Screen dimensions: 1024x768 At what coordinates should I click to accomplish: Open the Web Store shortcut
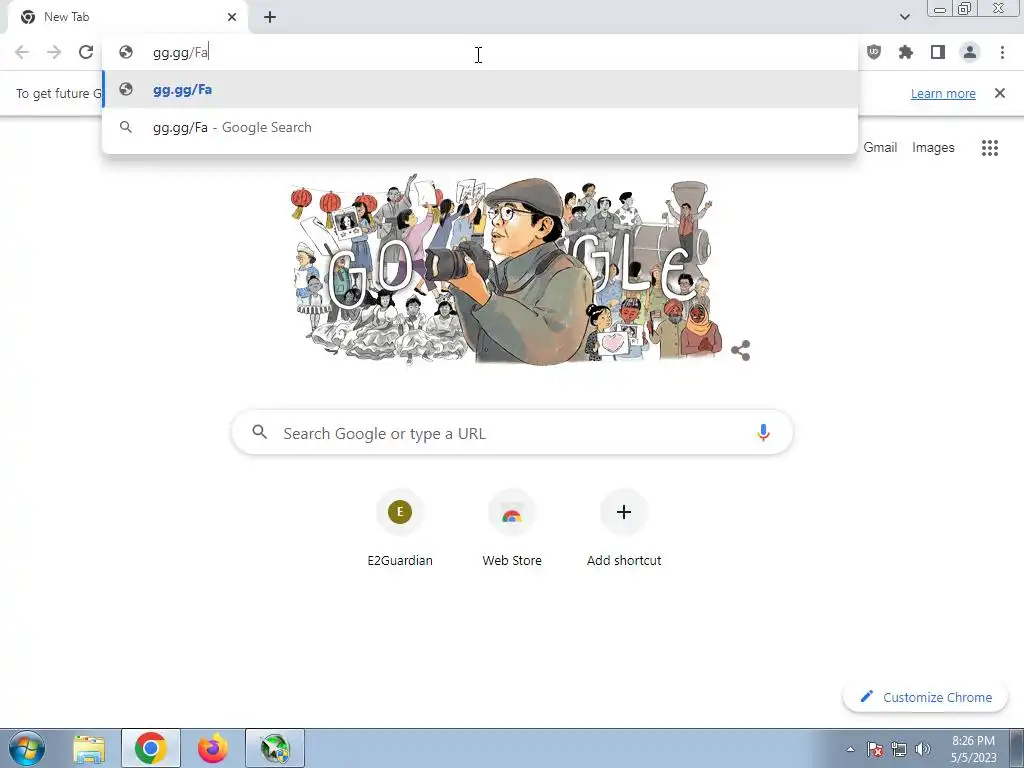point(512,529)
